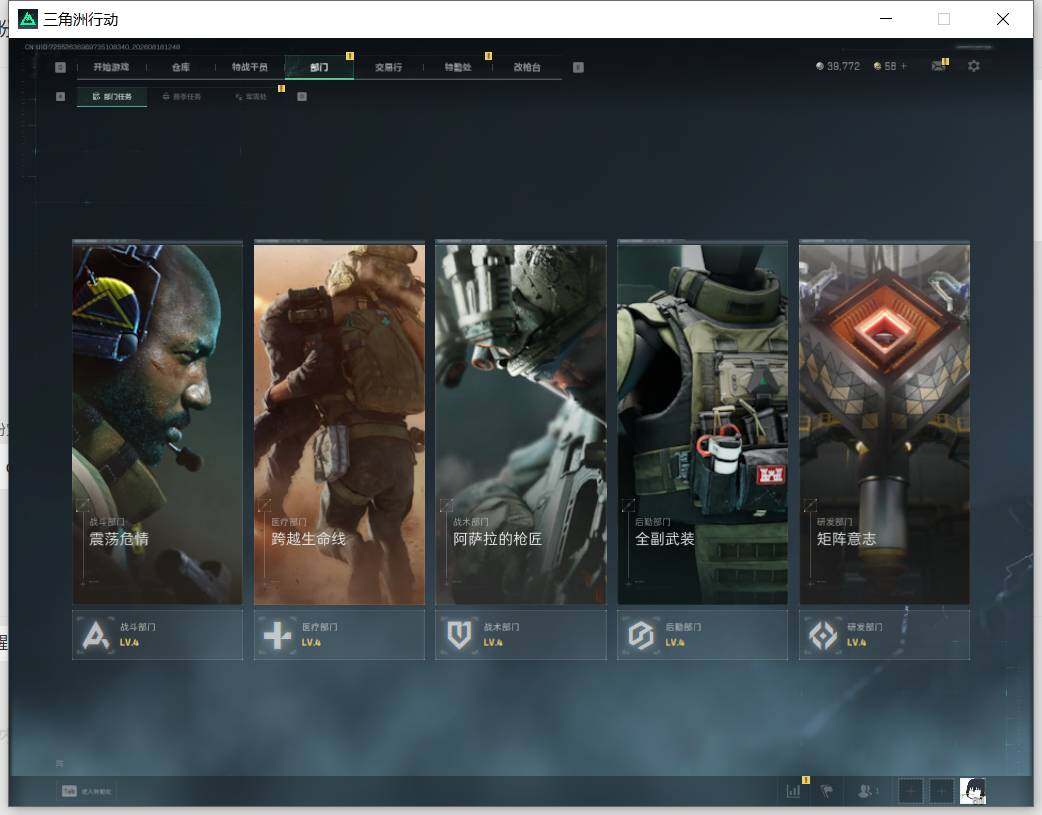Open the friends list icon in bottom bar

[866, 791]
